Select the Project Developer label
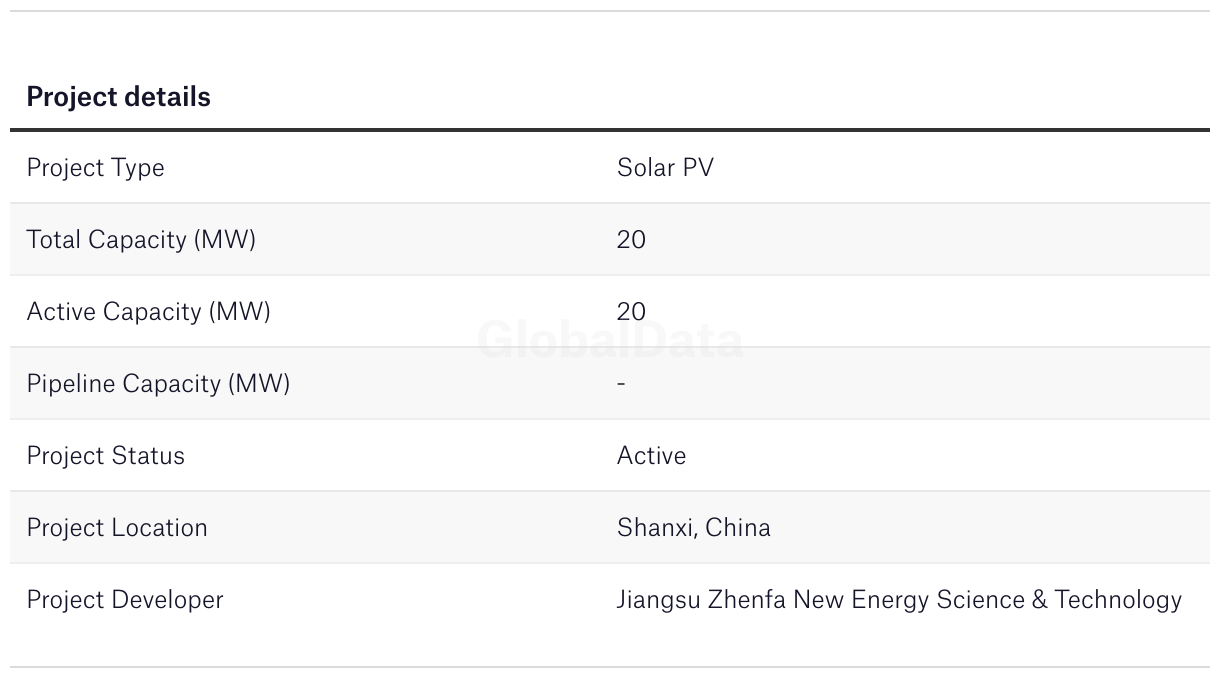 (x=125, y=600)
